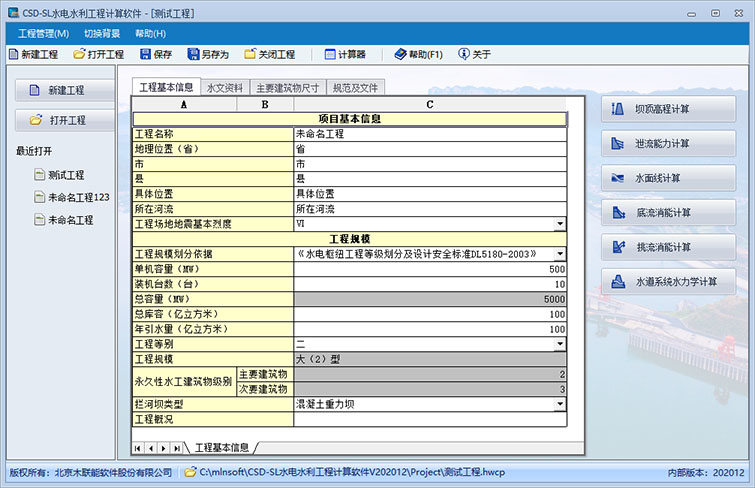Open the 工程管理(M) menu

pyautogui.click(x=43, y=34)
